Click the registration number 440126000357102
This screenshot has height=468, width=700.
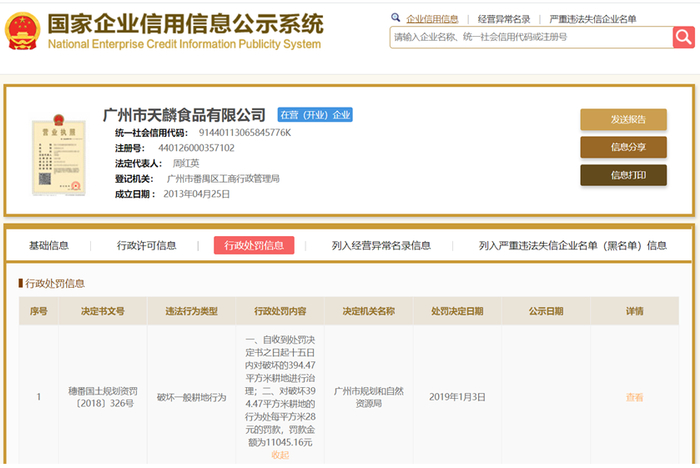pos(196,148)
